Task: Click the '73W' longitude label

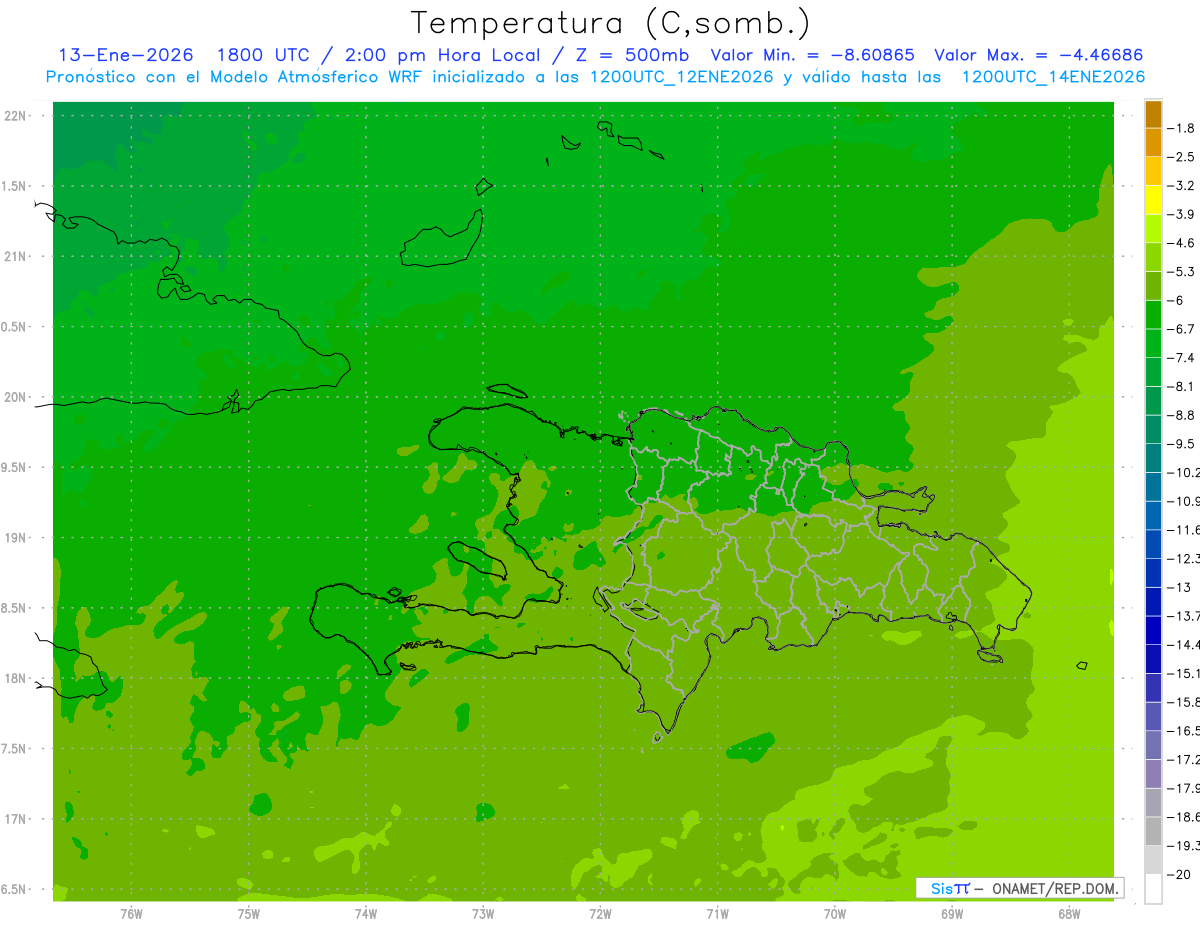Action: pyautogui.click(x=483, y=914)
